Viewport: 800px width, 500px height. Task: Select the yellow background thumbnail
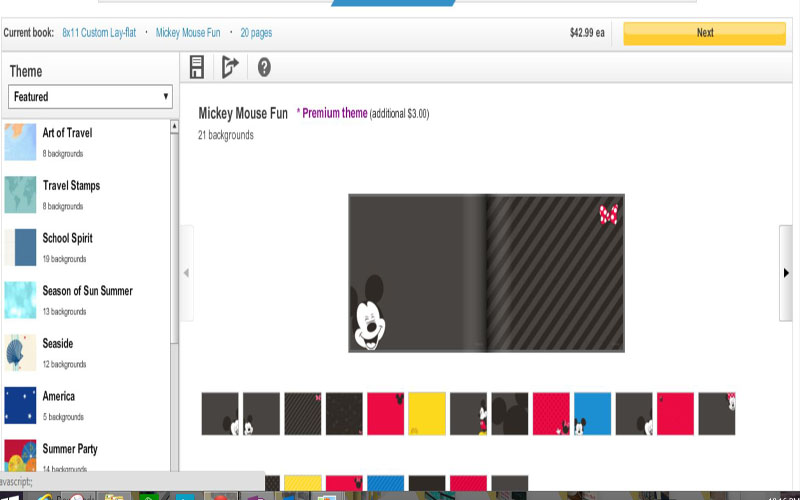tap(427, 414)
